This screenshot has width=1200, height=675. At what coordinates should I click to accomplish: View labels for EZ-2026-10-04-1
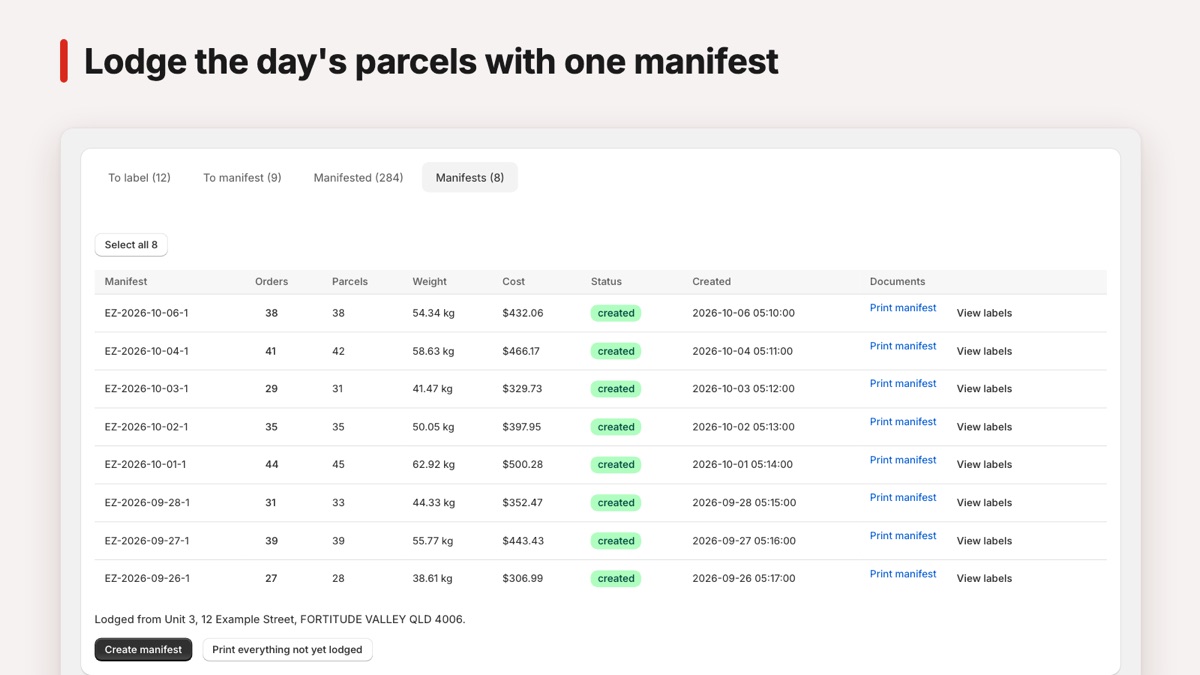click(x=984, y=351)
